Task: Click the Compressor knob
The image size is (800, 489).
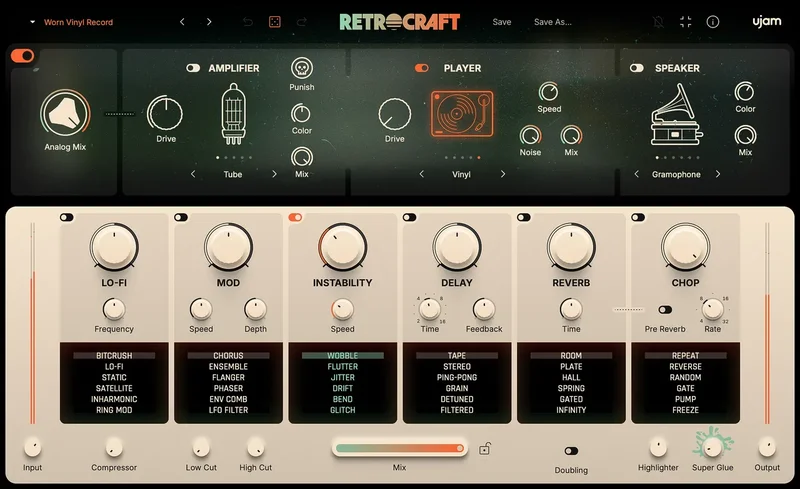Action: point(114,448)
